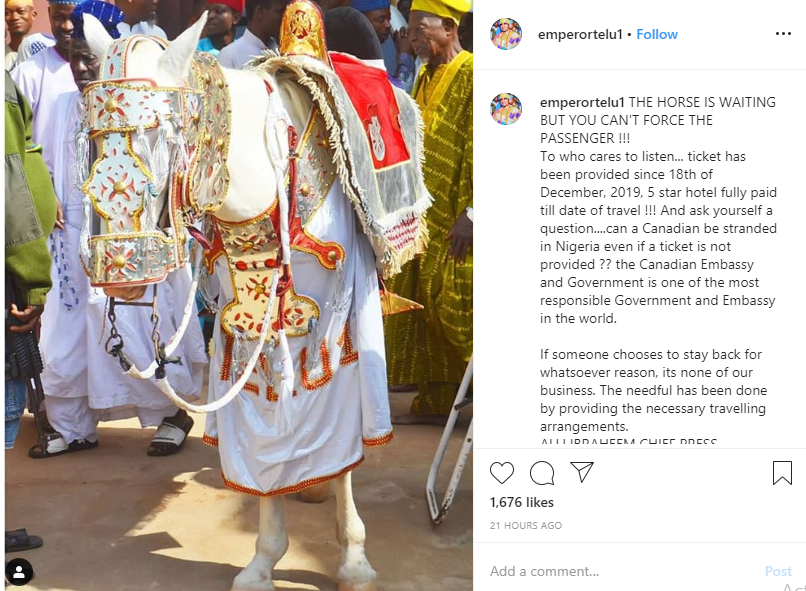This screenshot has height=591, width=806.
Task: Click header profile avatar of emperortelu1
Action: click(506, 34)
